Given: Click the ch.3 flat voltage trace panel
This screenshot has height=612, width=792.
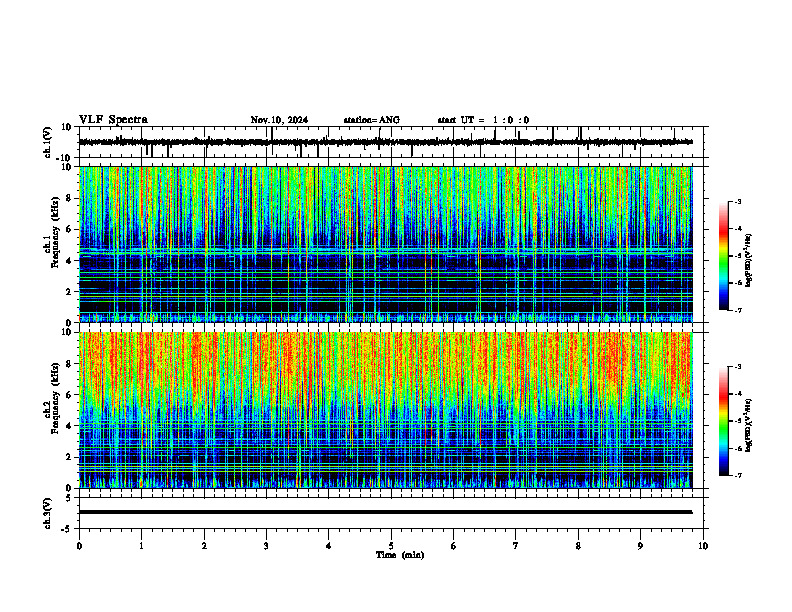Looking at the screenshot, I should [x=393, y=513].
